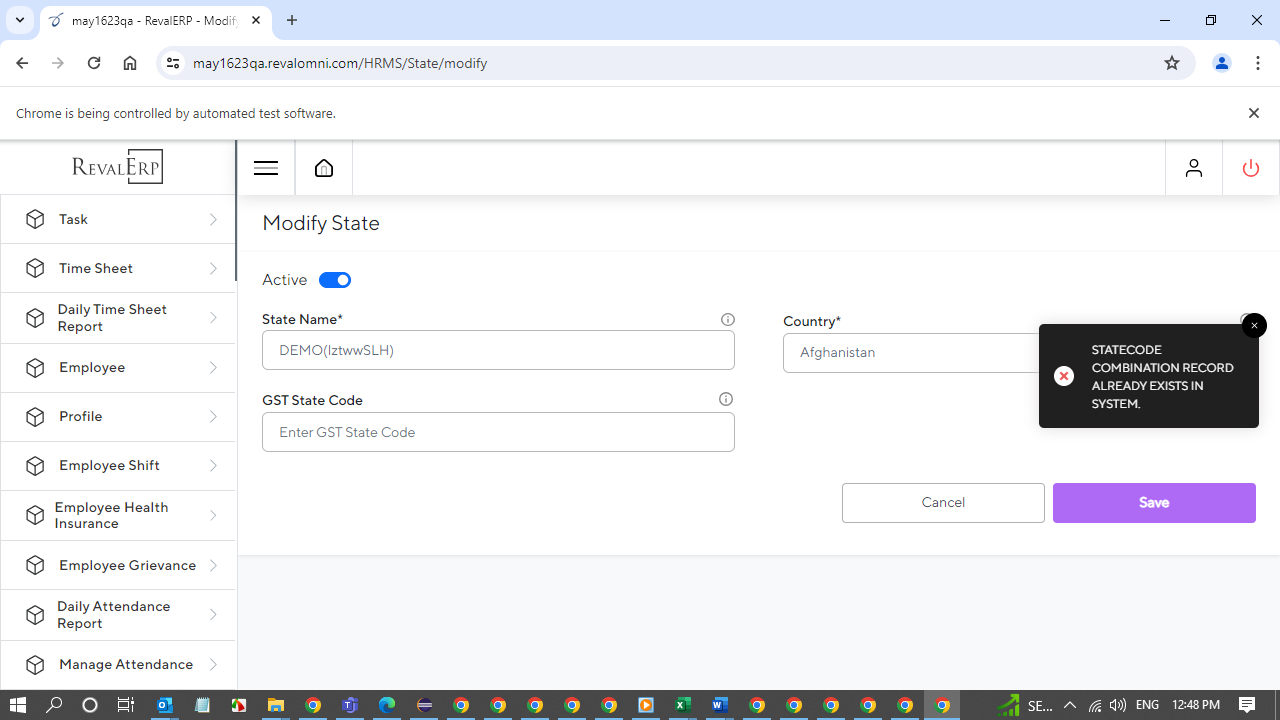Click the GST State Code input field
The width and height of the screenshot is (1280, 720).
pos(498,432)
